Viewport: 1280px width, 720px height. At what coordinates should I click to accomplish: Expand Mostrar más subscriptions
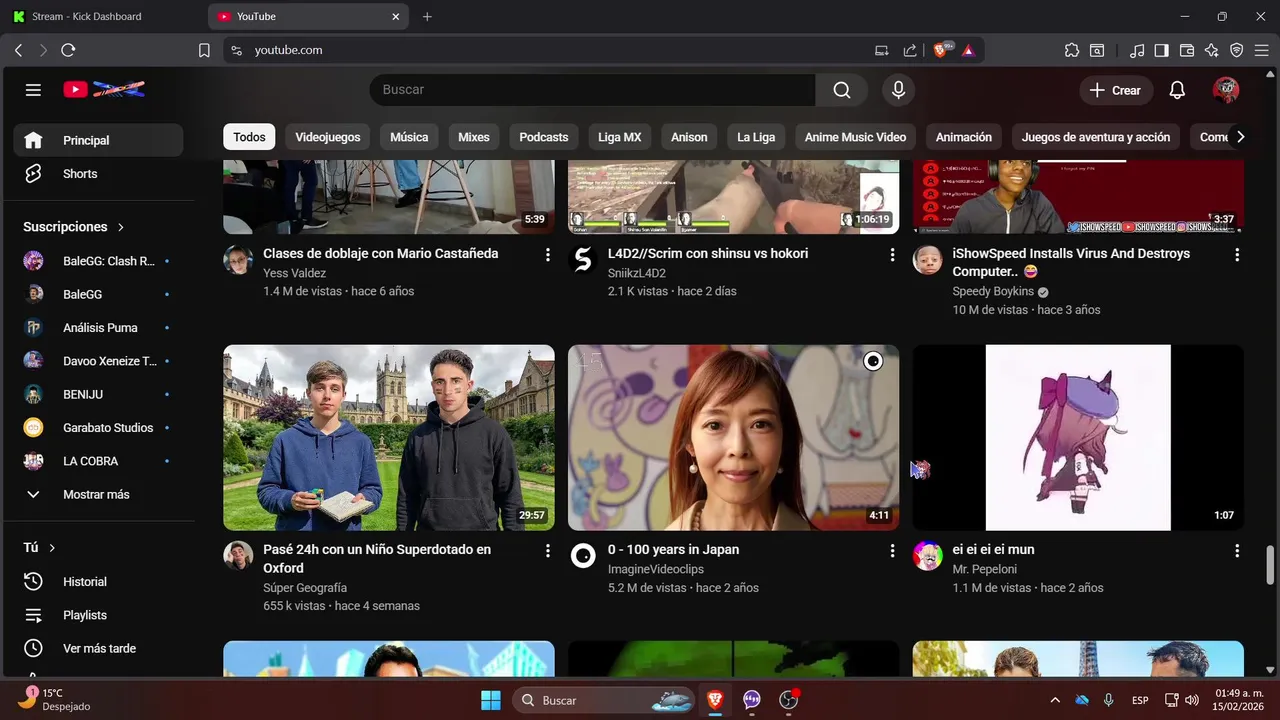pos(98,494)
